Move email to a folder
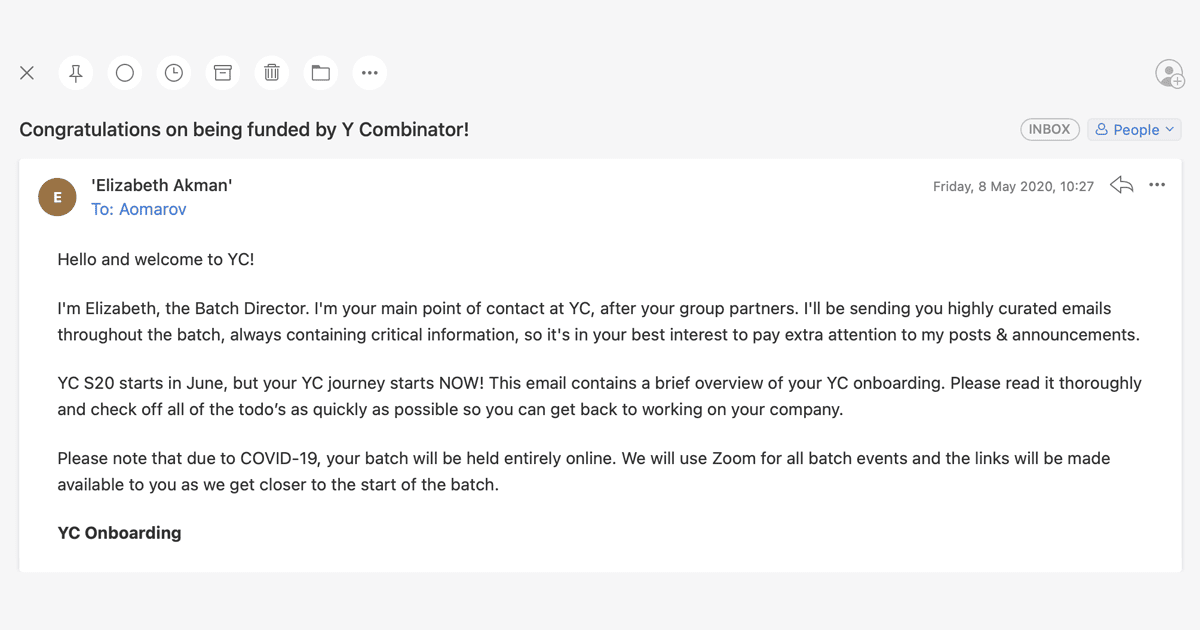Viewport: 1200px width, 630px height. point(321,73)
